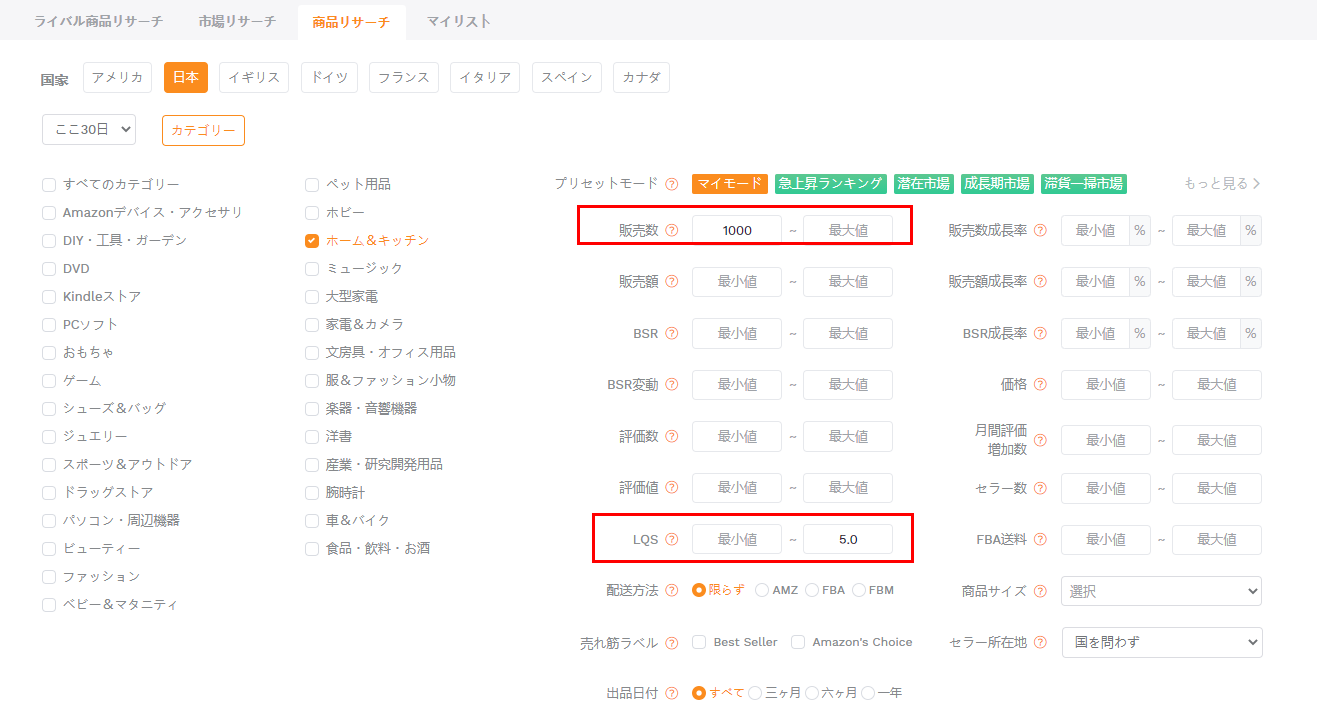Show tooltip icon beside 販売額

pyautogui.click(x=672, y=282)
